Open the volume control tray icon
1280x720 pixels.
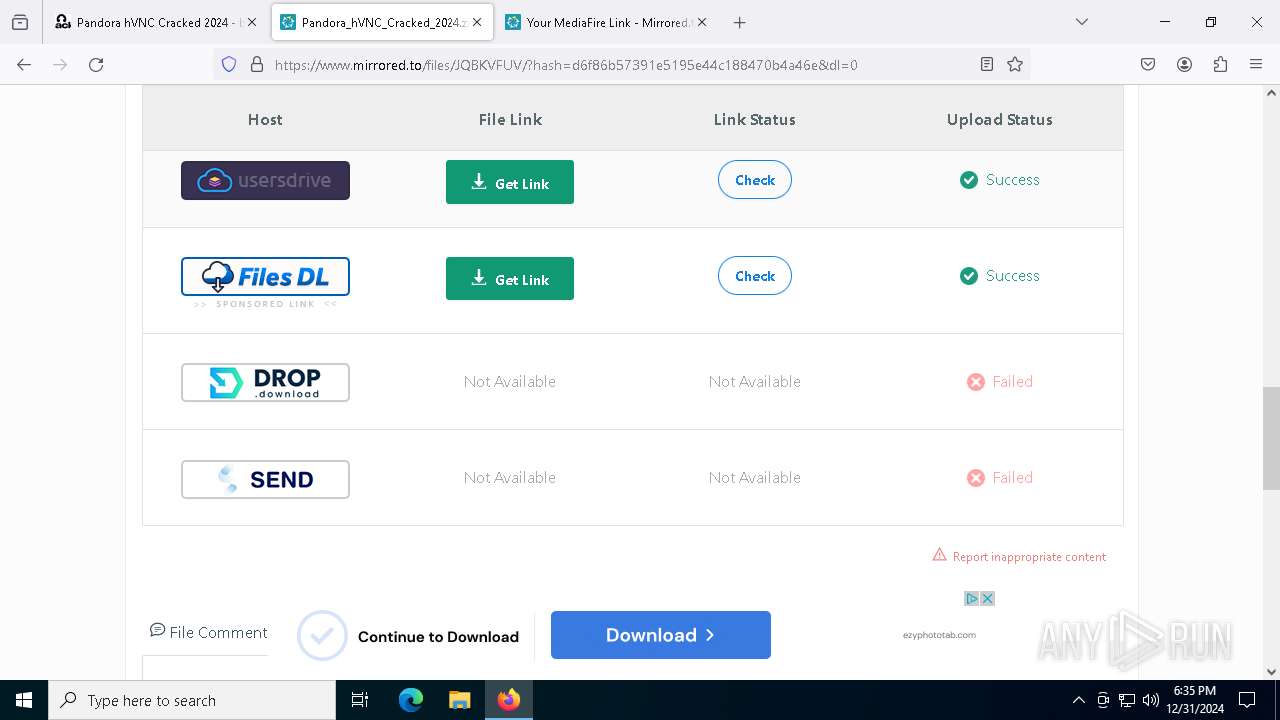pyautogui.click(x=1151, y=700)
